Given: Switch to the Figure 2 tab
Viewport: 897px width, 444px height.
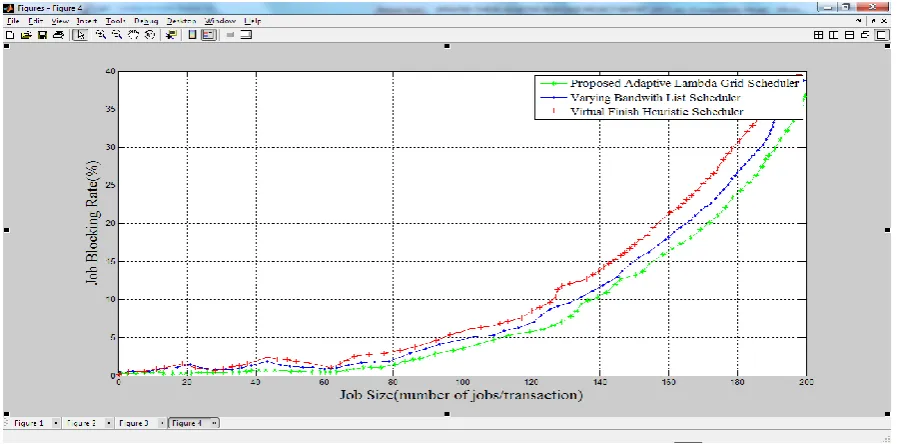Looking at the screenshot, I should click(x=81, y=423).
